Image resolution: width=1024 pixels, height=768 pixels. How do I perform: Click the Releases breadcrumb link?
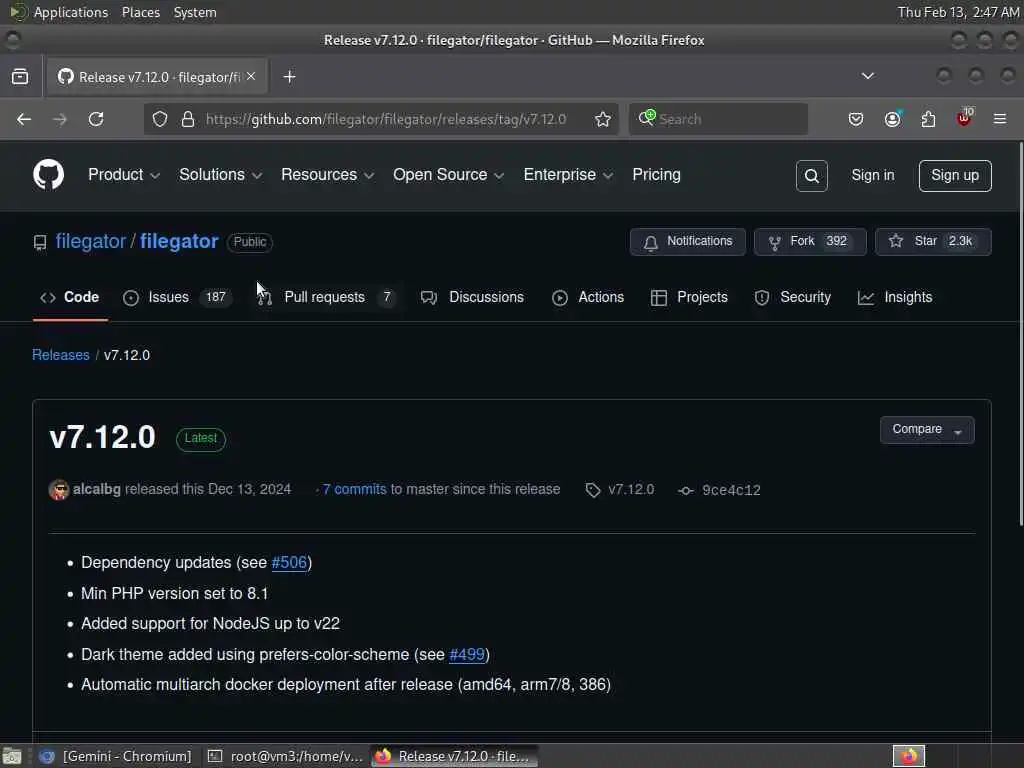[61, 355]
